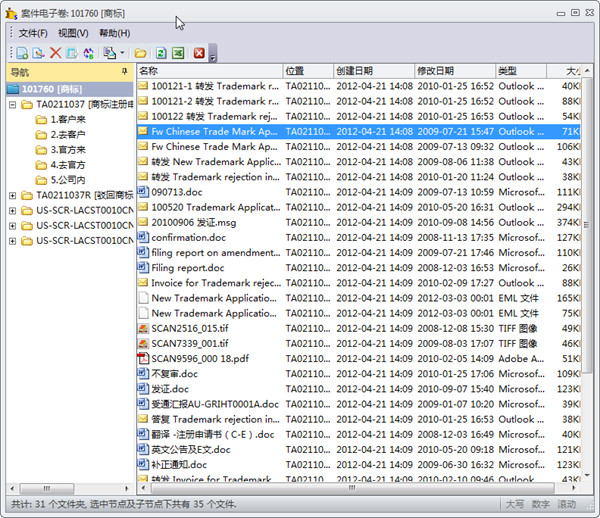Expand the first US-SCR-LACST0010CN folder

tap(12, 211)
